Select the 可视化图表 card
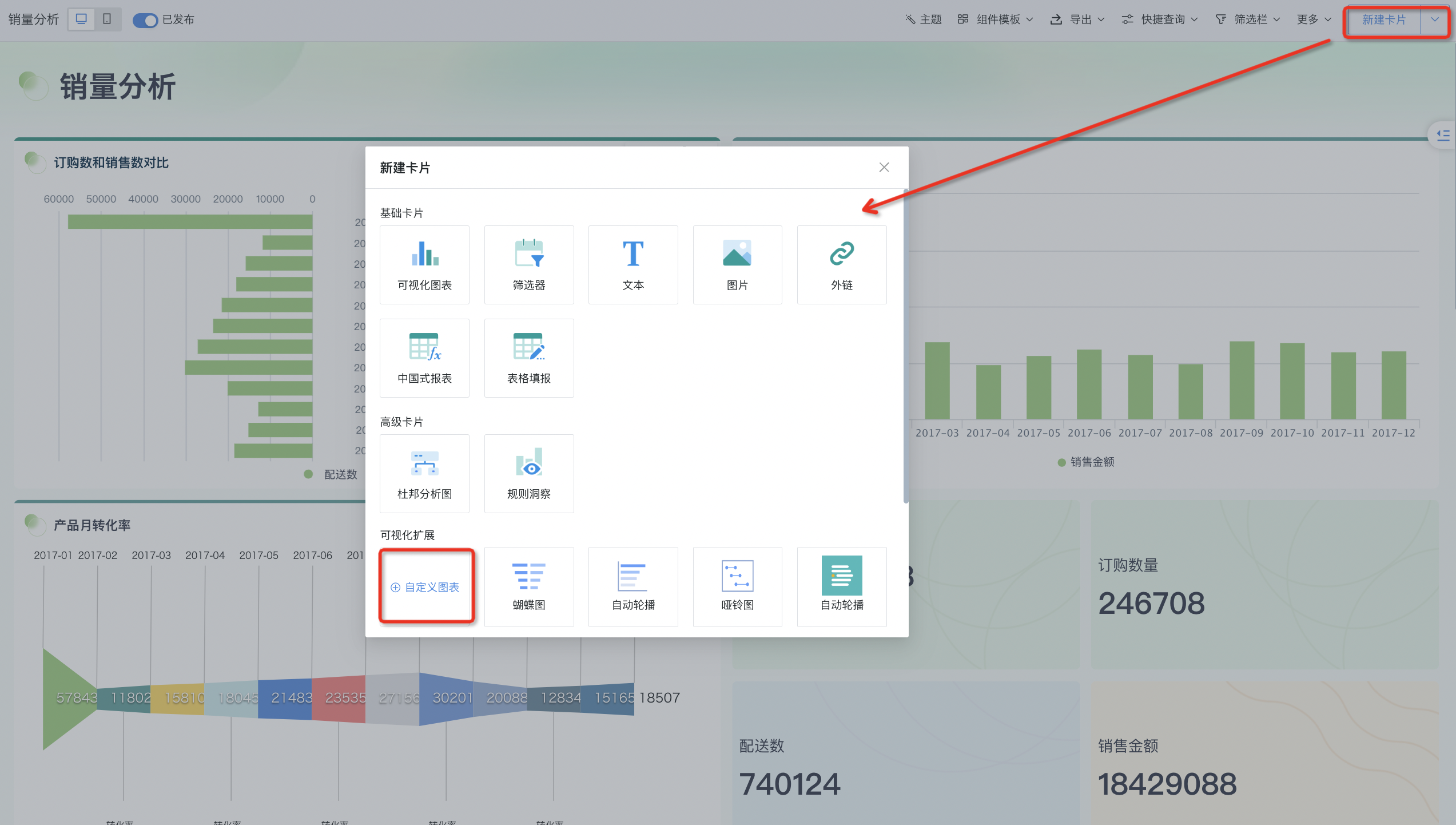 [x=424, y=264]
